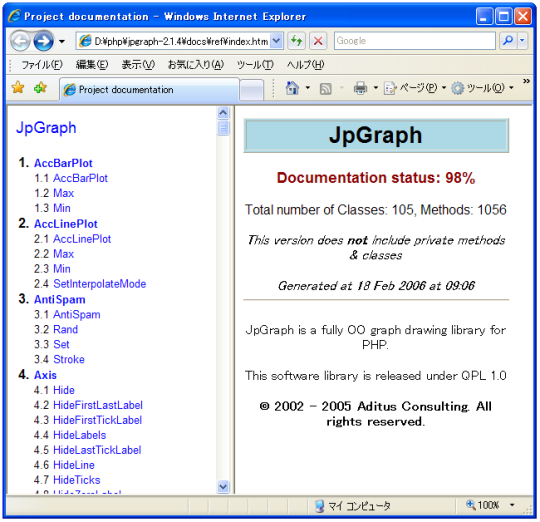Refresh the page with green arrows icon
This screenshot has height=522, width=540.
[296, 41]
